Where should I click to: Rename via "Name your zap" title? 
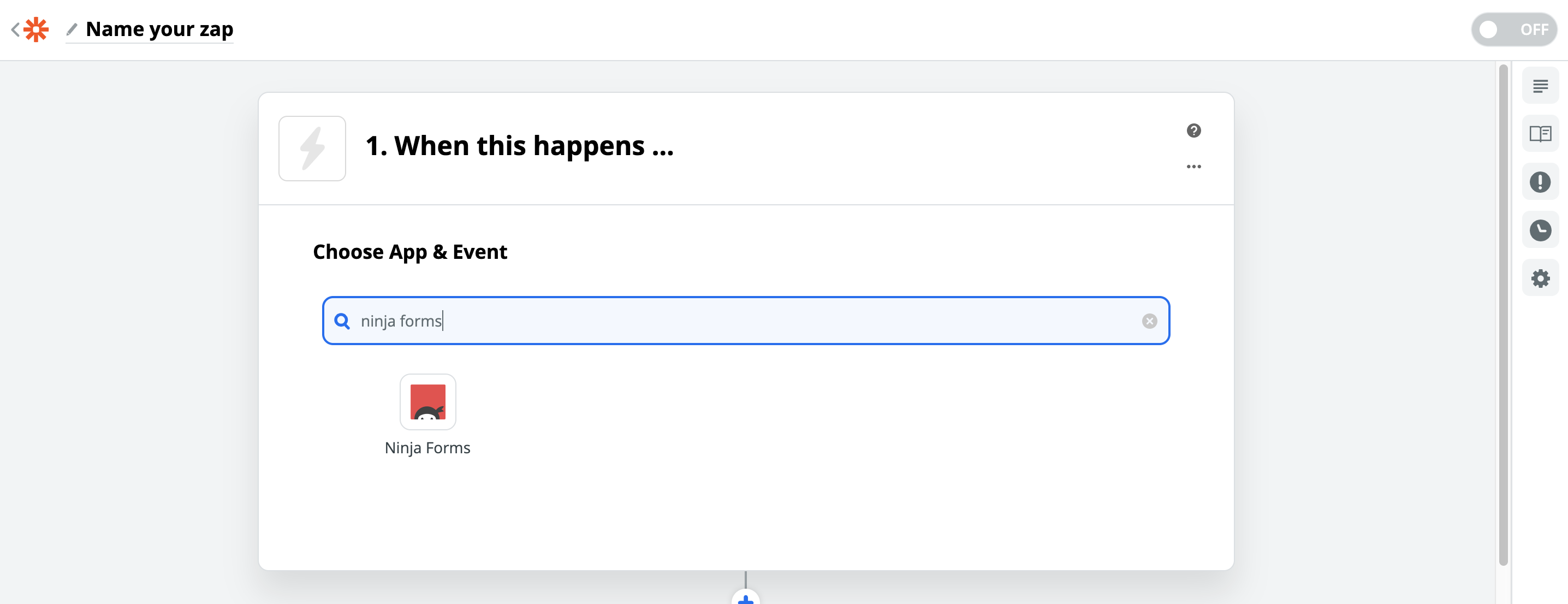(x=159, y=29)
